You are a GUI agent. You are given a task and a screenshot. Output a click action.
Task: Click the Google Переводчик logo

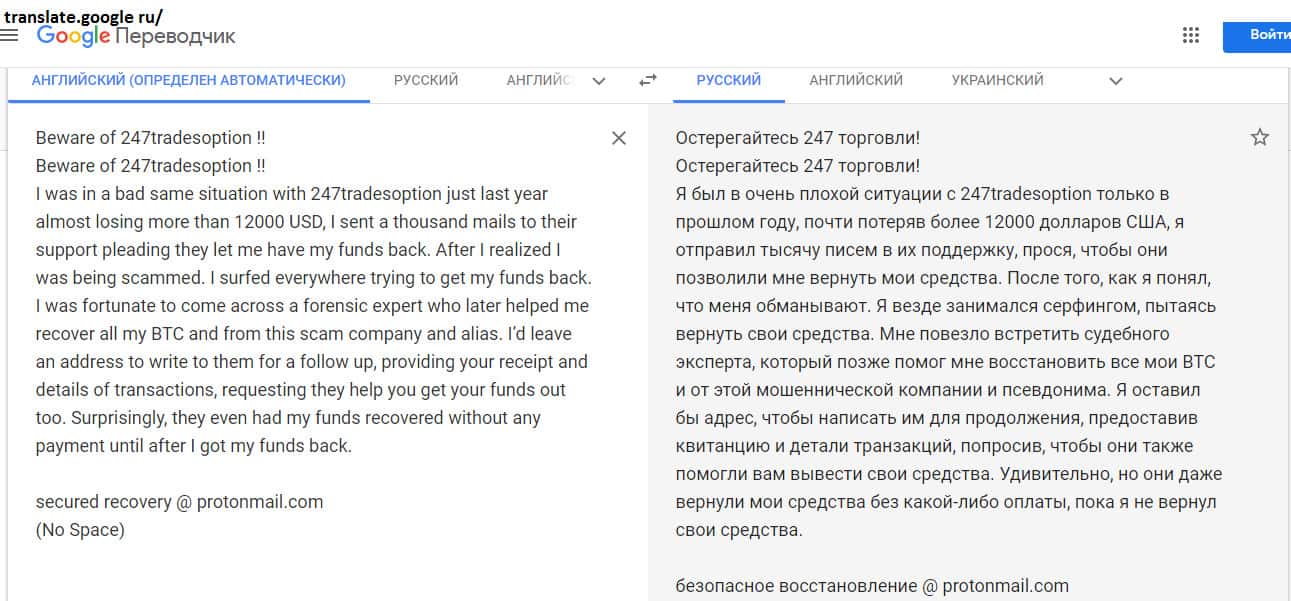(136, 36)
